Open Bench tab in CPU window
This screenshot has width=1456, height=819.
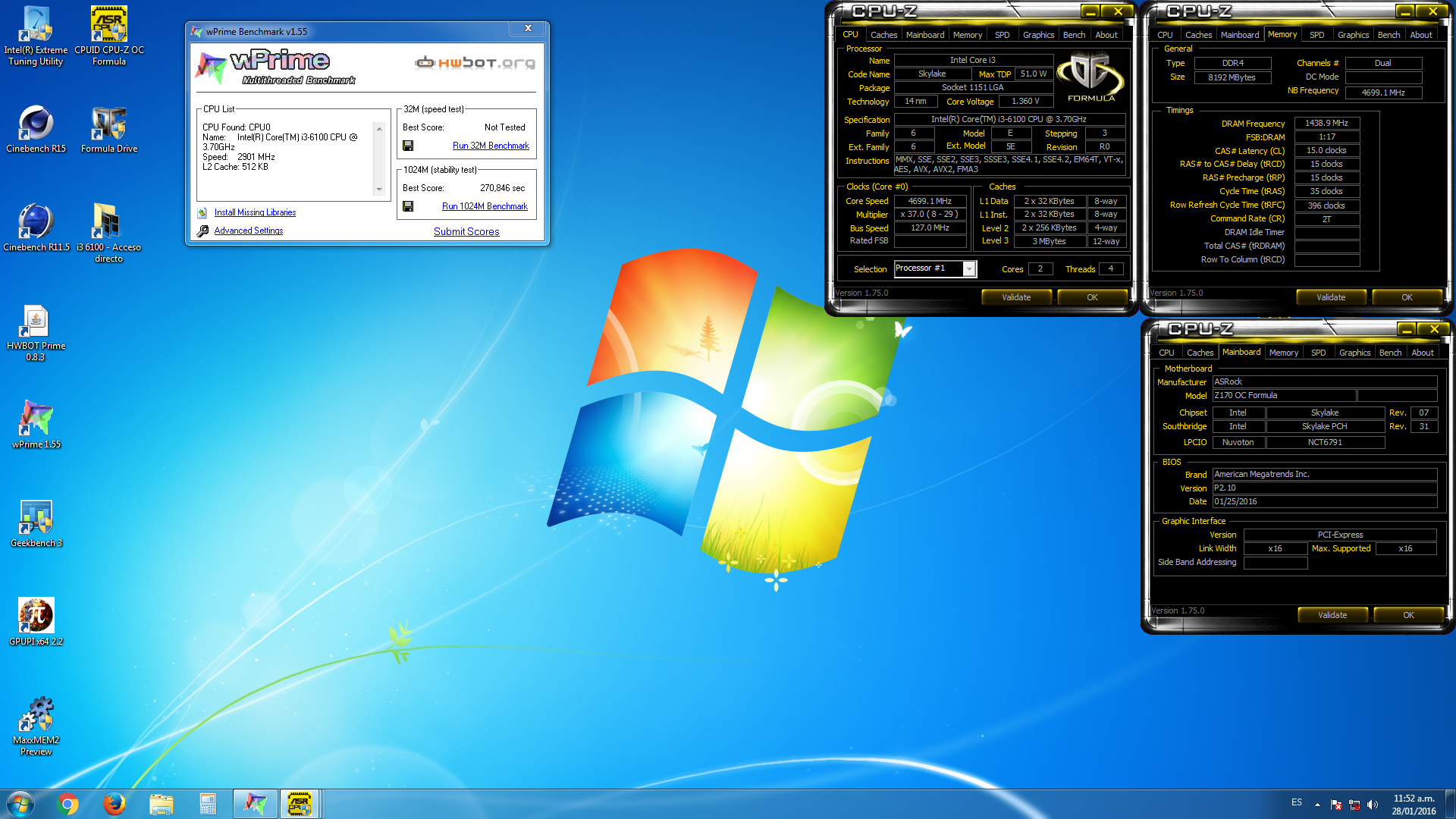coord(1074,35)
